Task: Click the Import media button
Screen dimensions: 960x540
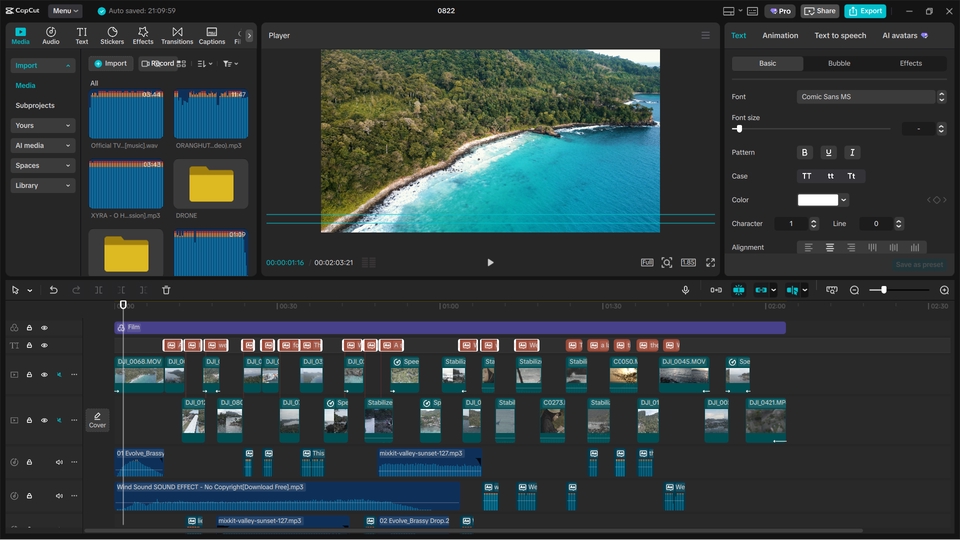Action: click(x=111, y=64)
